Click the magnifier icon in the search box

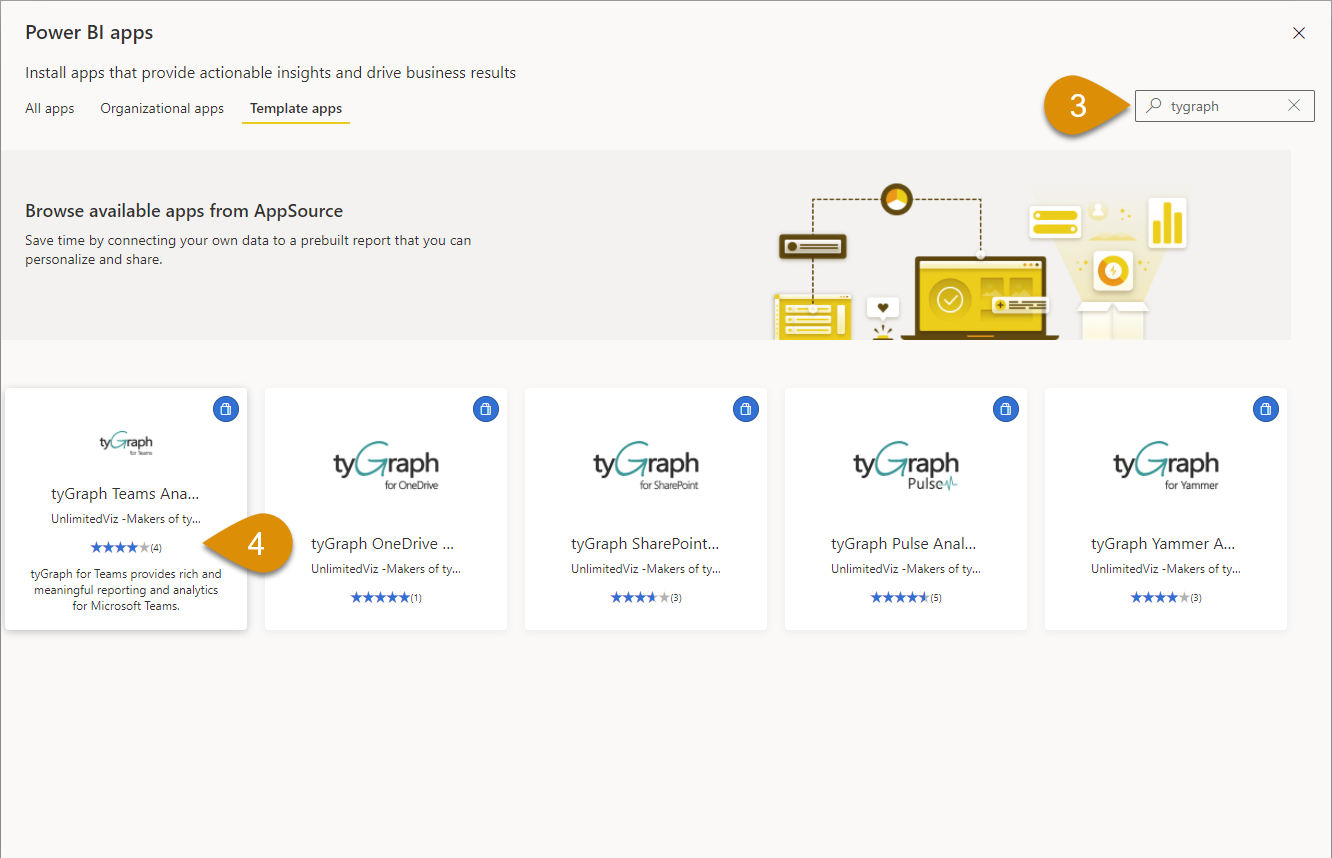click(1152, 105)
